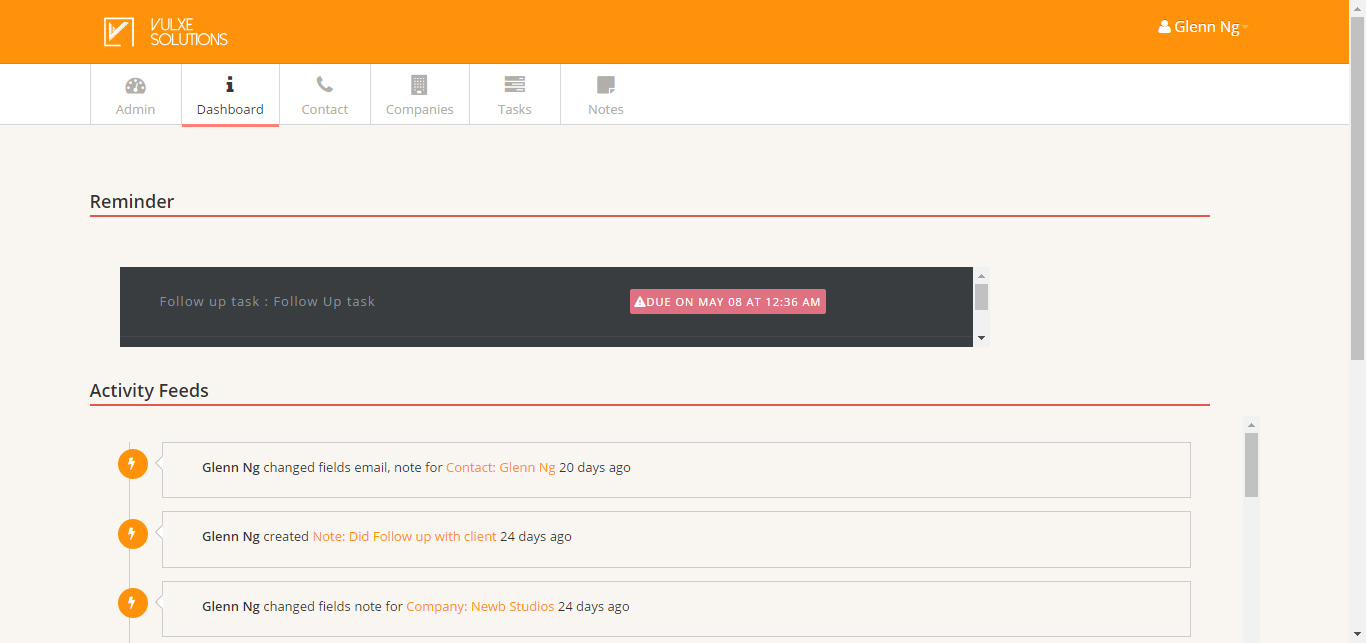Click the "20 days ago" timestamp
1366x643 pixels.
(595, 467)
